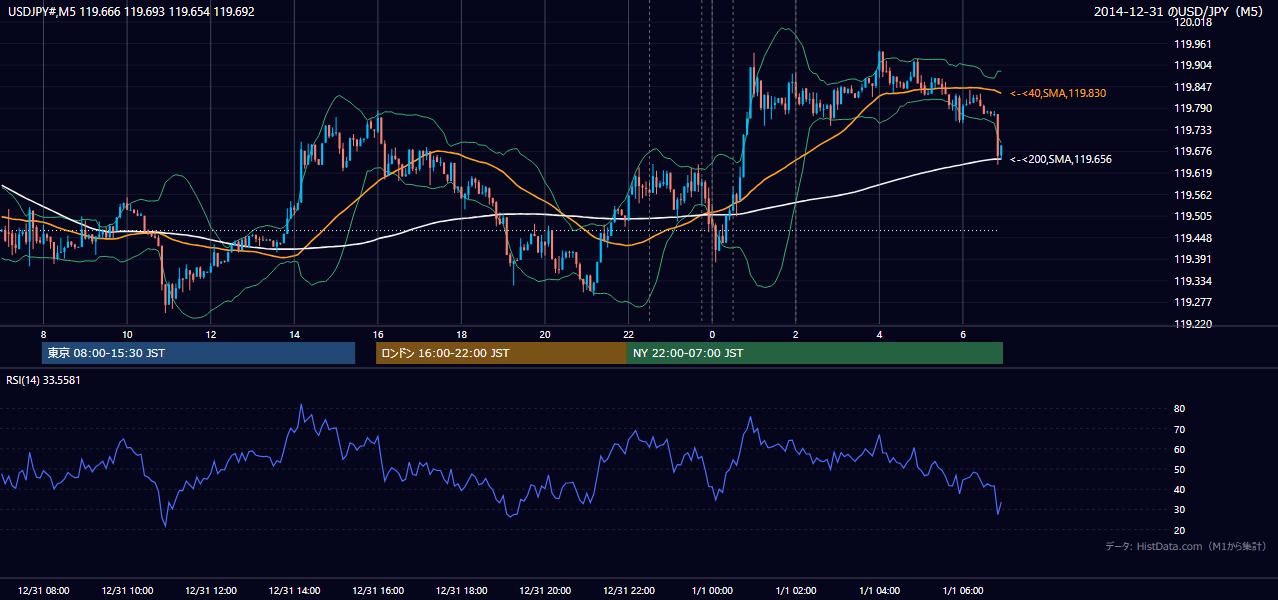
Task: Click price axis value 119.676
Action: point(1192,151)
